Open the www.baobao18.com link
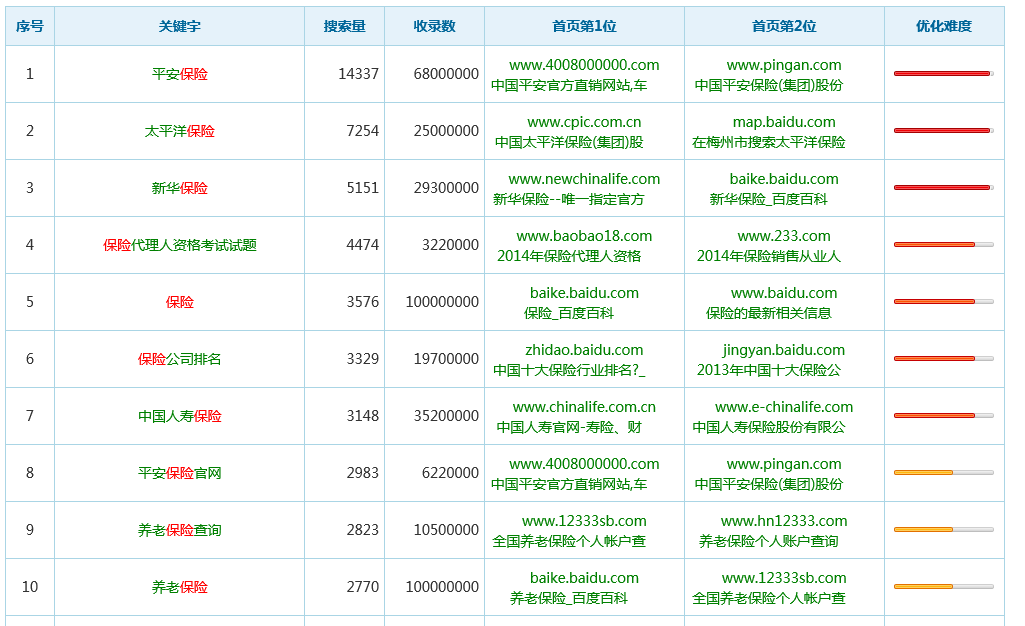 (581, 236)
